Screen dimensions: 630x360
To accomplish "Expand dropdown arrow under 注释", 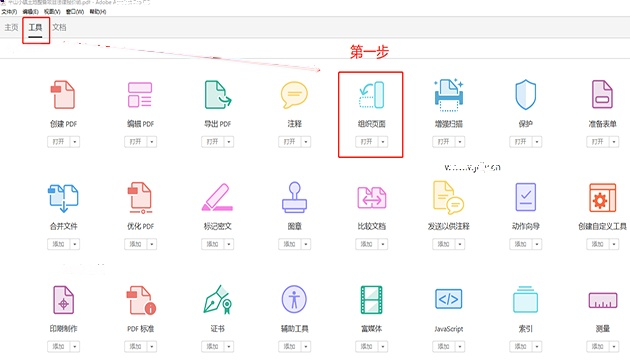I will click(x=306, y=142).
